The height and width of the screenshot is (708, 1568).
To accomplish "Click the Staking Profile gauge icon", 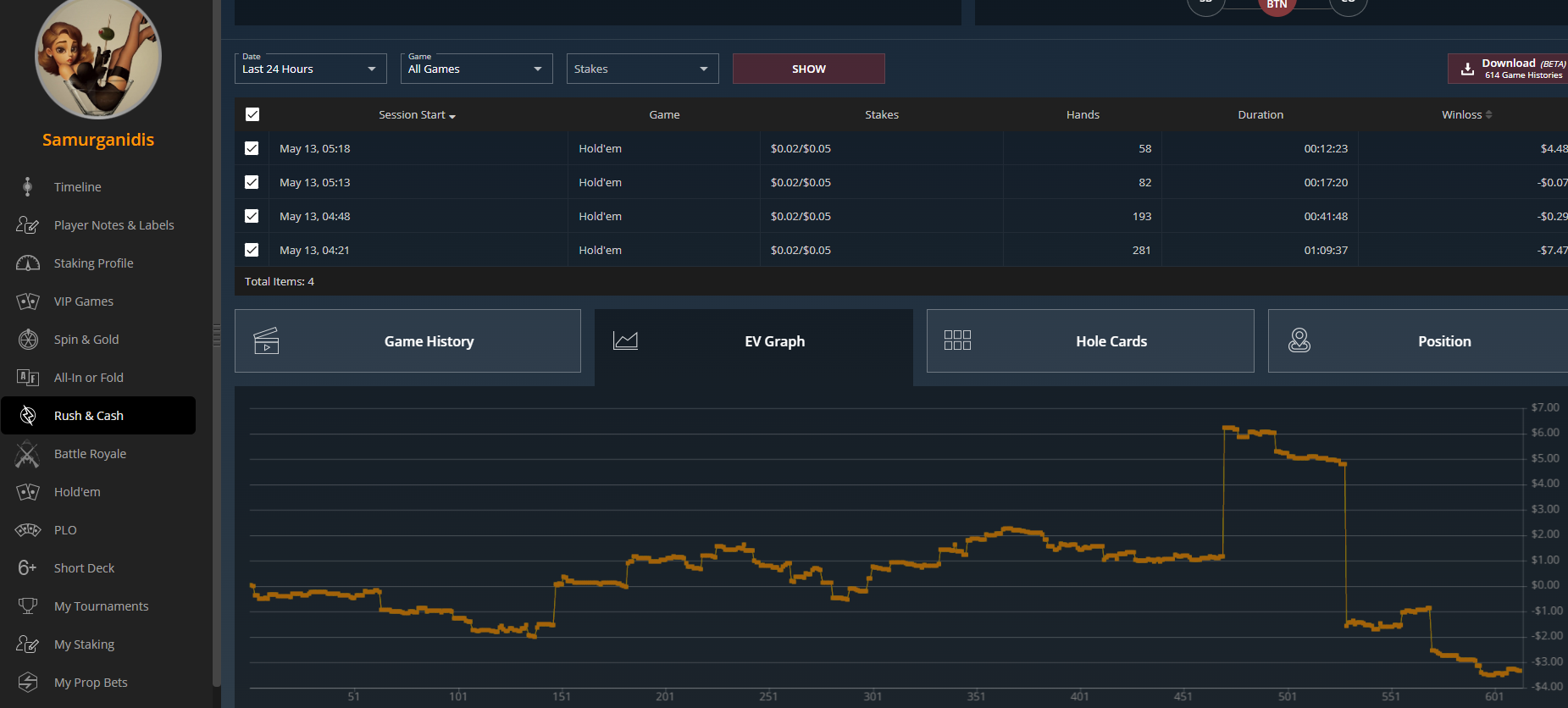I will [27, 263].
